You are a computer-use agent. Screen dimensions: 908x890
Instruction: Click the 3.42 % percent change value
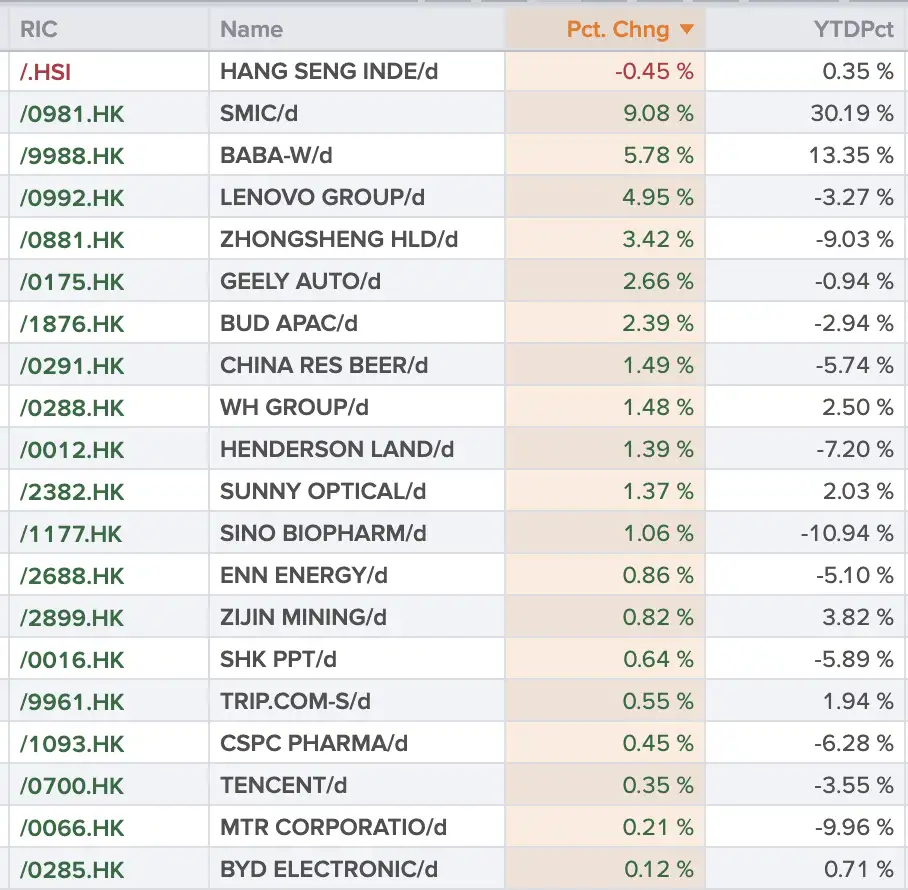point(658,239)
